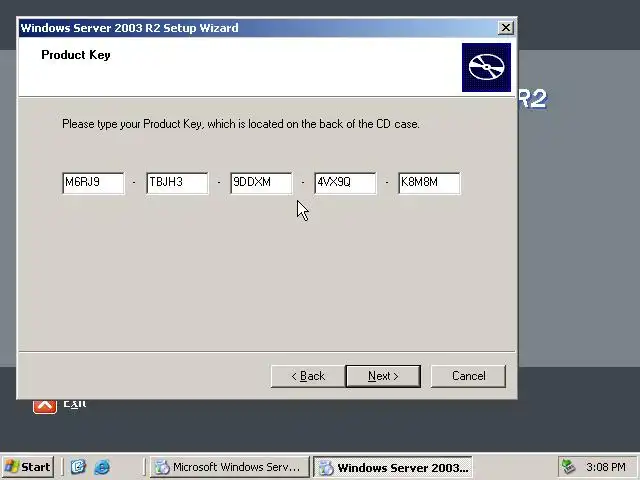Image resolution: width=640 pixels, height=480 pixels.
Task: Open the Start menu
Action: [x=28, y=467]
